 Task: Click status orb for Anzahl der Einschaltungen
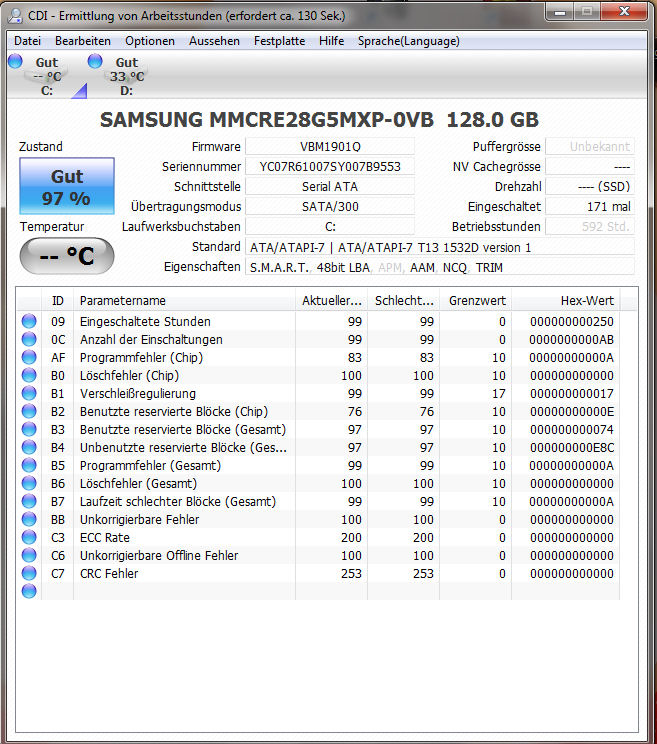coord(29,339)
